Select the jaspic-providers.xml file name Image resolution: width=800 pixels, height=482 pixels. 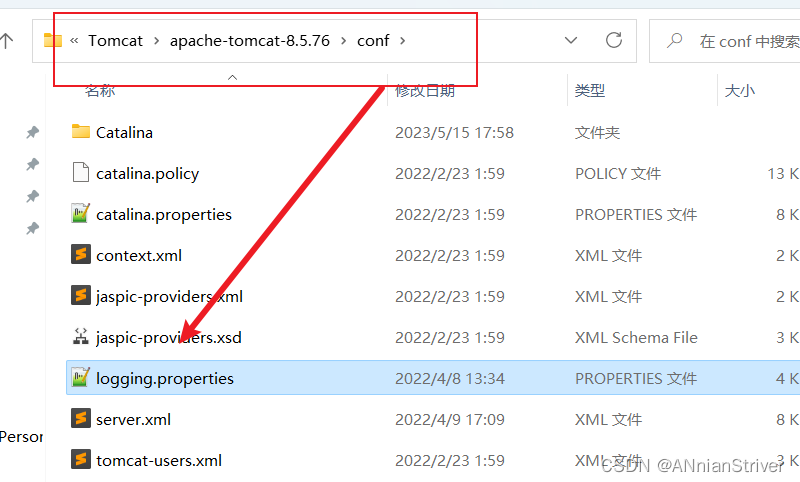tap(169, 296)
